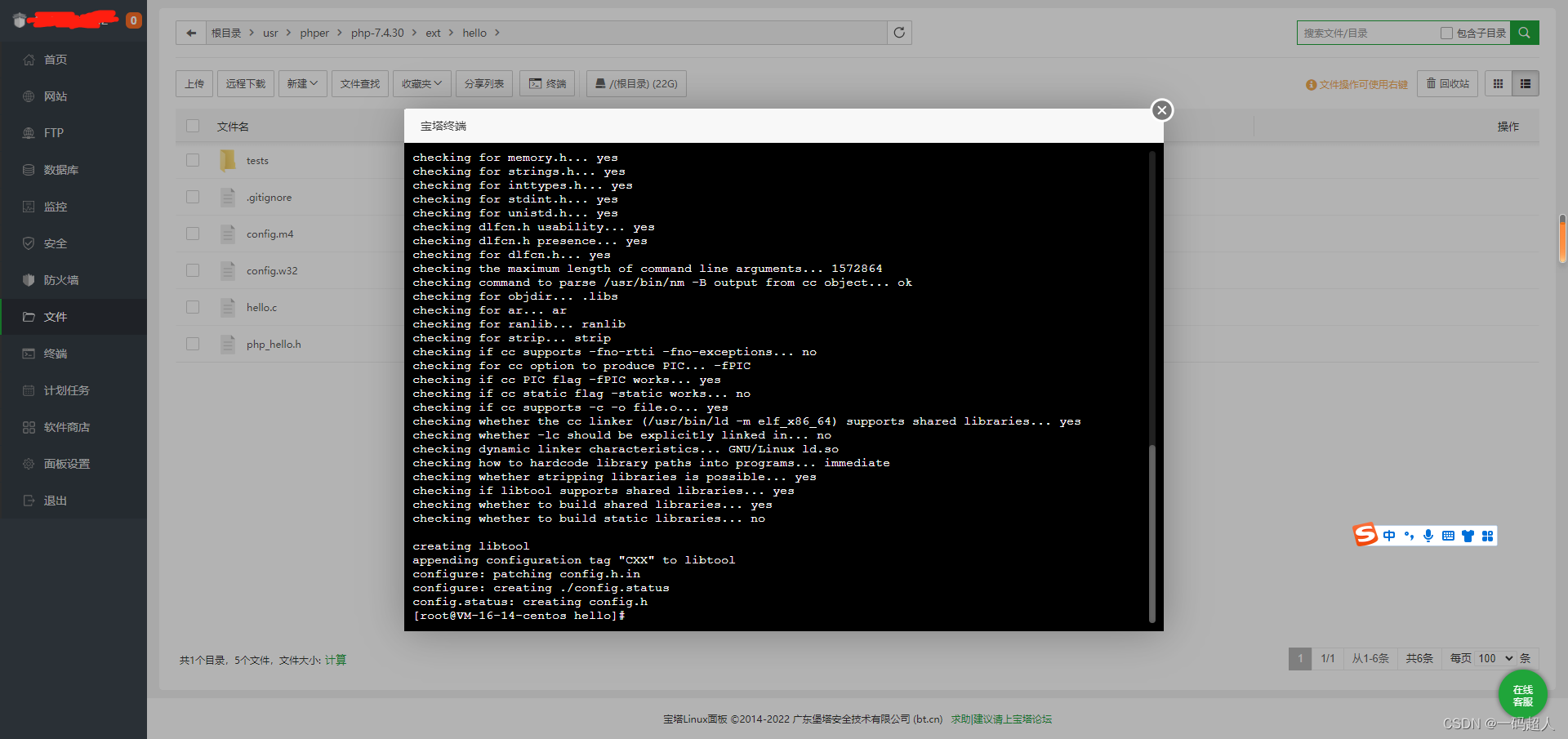Expand the 收藏夹 favorites dropdown
This screenshot has height=739, width=1568.
(421, 83)
